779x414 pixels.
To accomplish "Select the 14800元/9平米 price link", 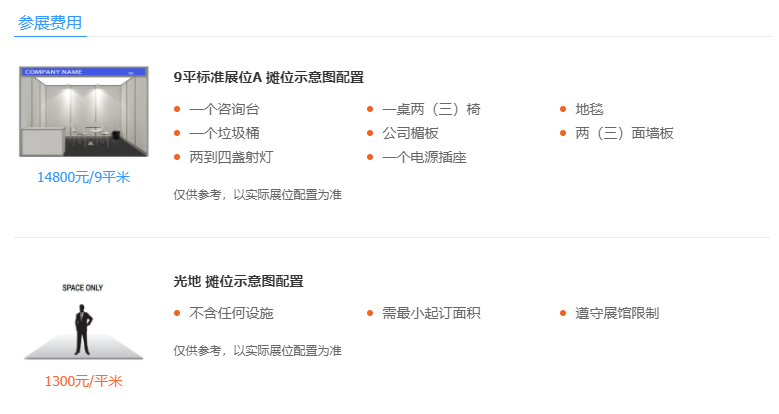I will click(x=83, y=177).
